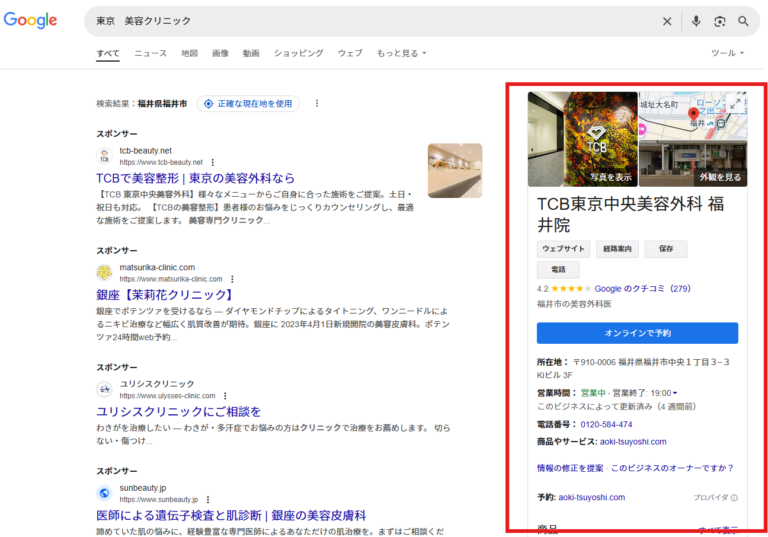Click the オンラインで予約 button
This screenshot has width=768, height=537.
pos(637,333)
